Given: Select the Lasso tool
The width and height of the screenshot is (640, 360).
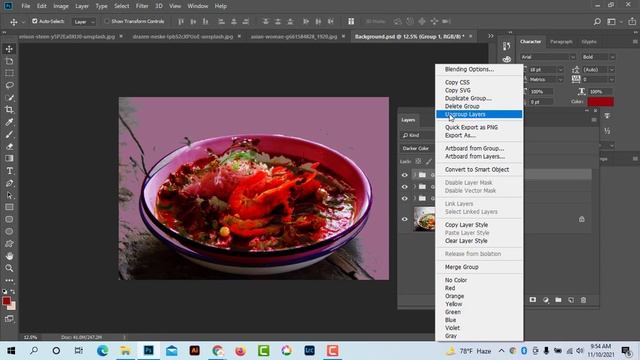Looking at the screenshot, I should (x=9, y=85).
